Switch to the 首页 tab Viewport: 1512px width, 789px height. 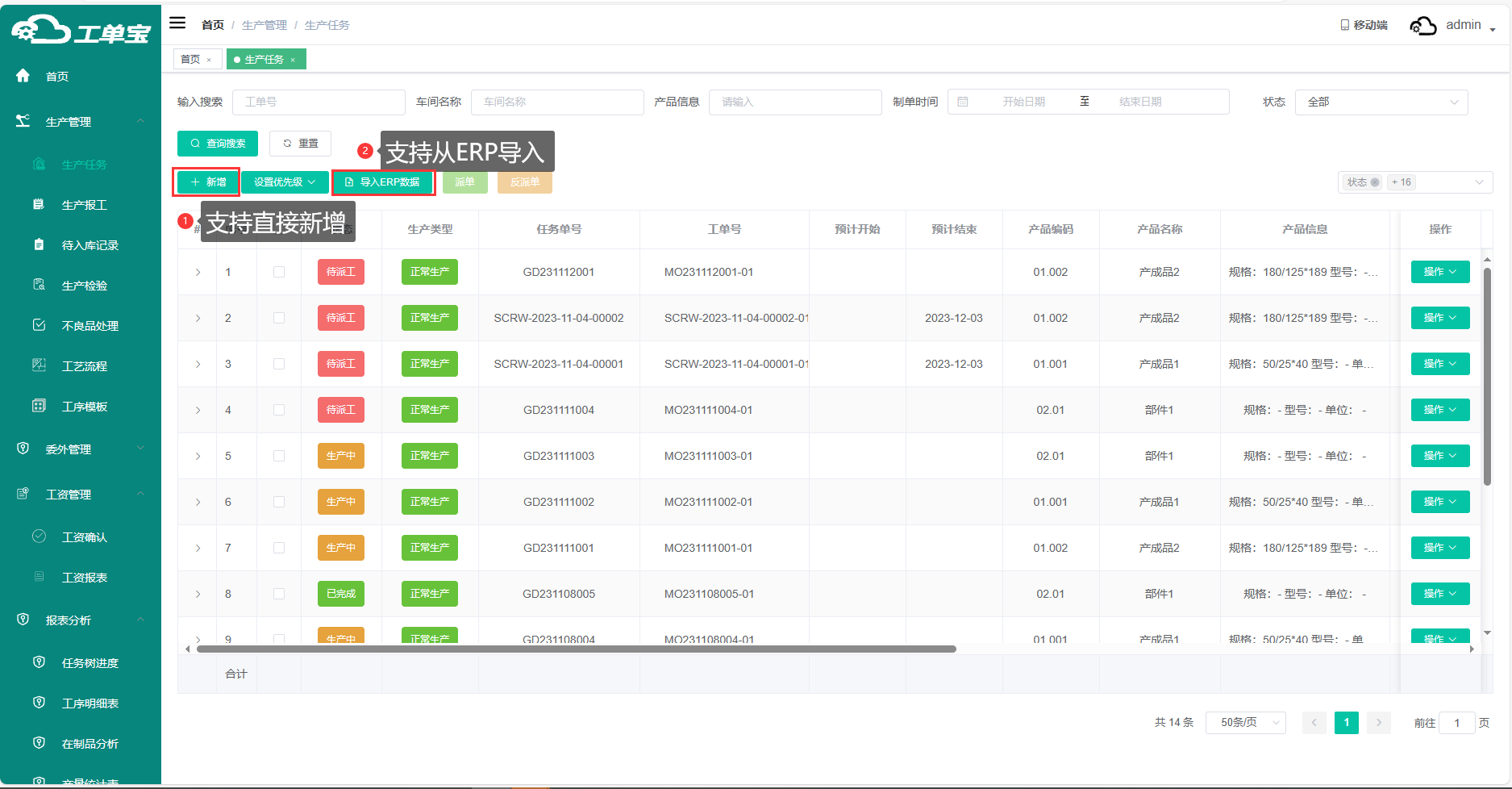[x=190, y=60]
